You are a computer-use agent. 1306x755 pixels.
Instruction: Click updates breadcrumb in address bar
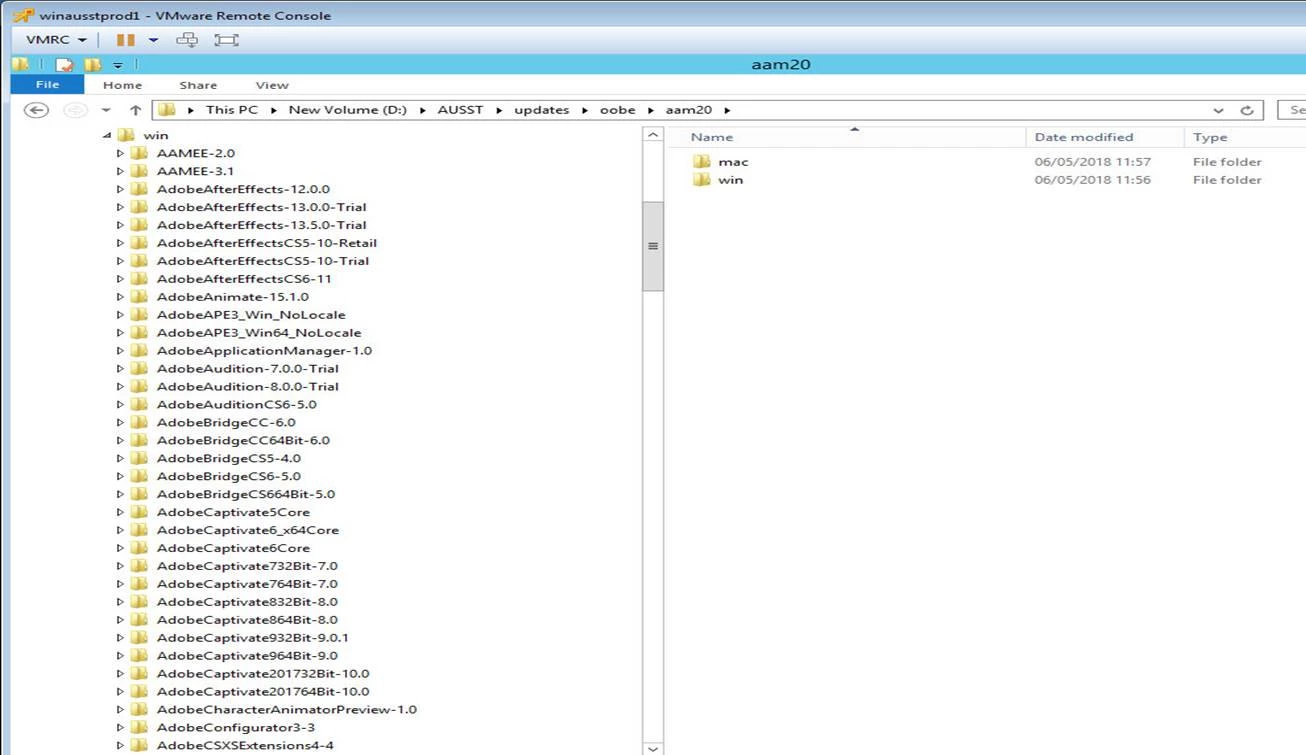[x=541, y=110]
